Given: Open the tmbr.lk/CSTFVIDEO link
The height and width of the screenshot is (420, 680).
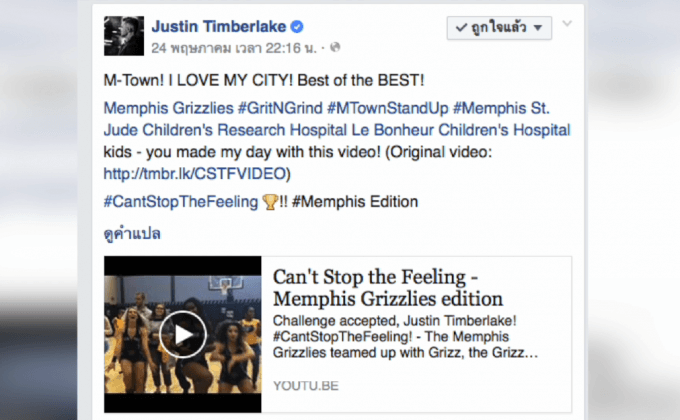Looking at the screenshot, I should tap(195, 174).
